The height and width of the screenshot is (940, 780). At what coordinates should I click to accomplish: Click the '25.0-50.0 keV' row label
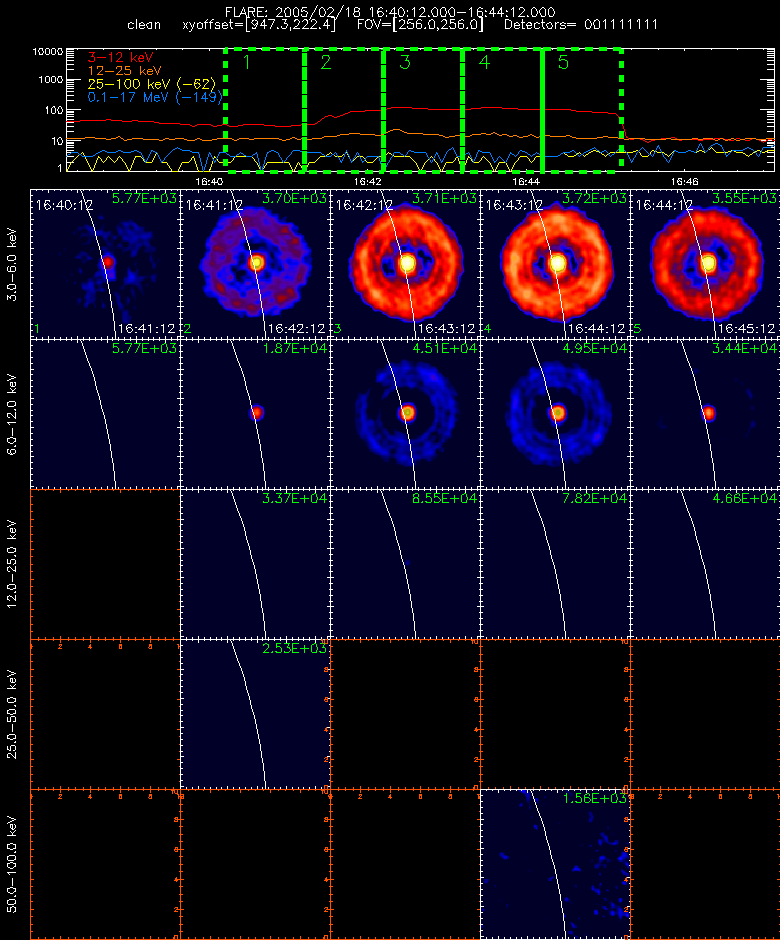click(12, 715)
